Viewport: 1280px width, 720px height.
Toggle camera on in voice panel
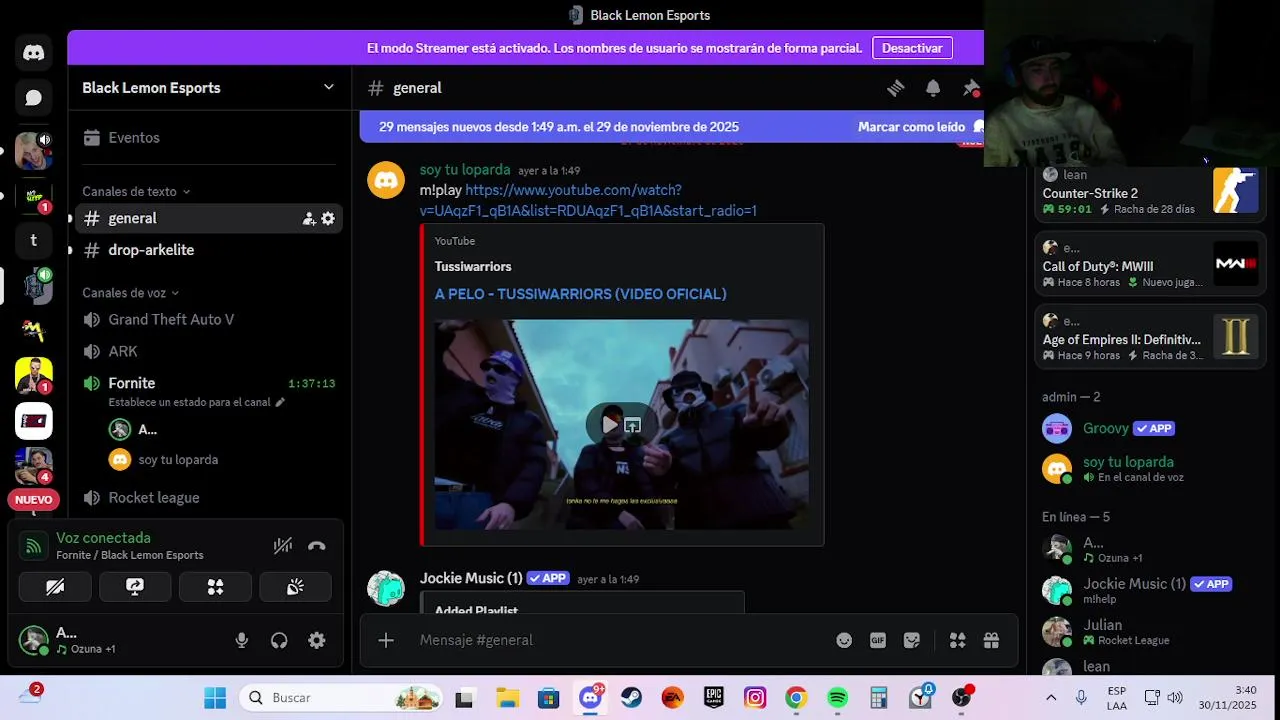55,587
